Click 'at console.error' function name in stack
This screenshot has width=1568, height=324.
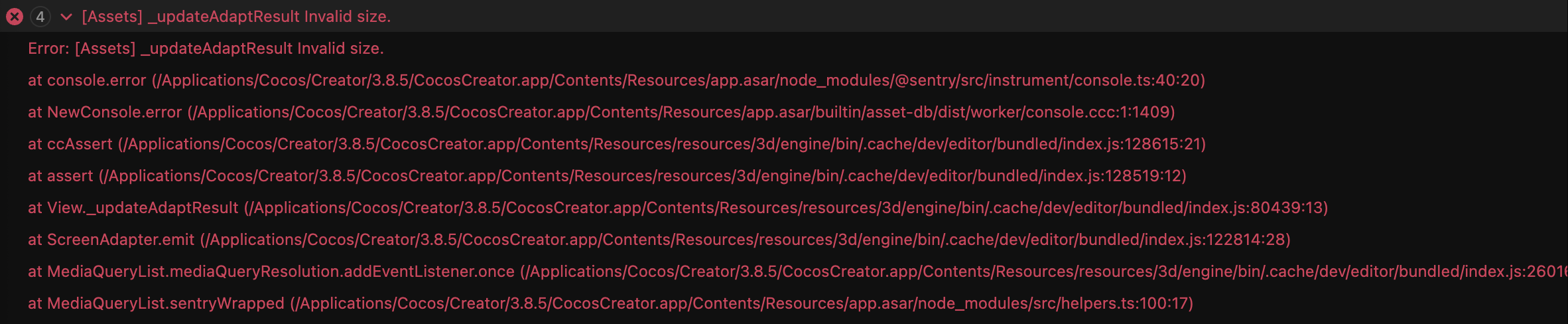coord(87,80)
